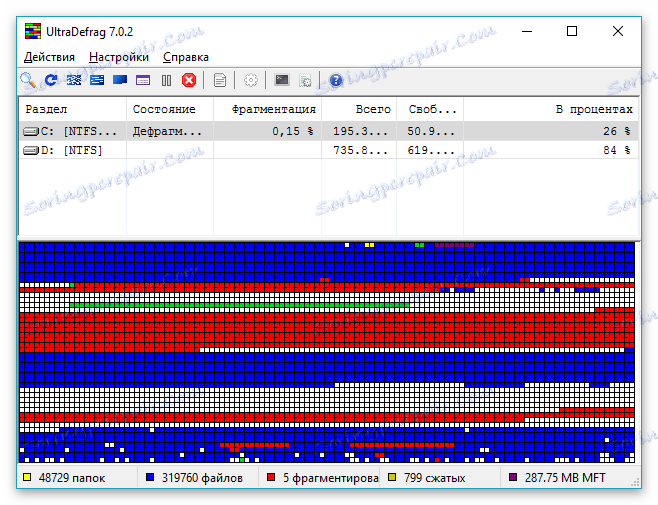Click the 287.75 MB MFT status text
The width and height of the screenshot is (658, 505).
coord(565,478)
